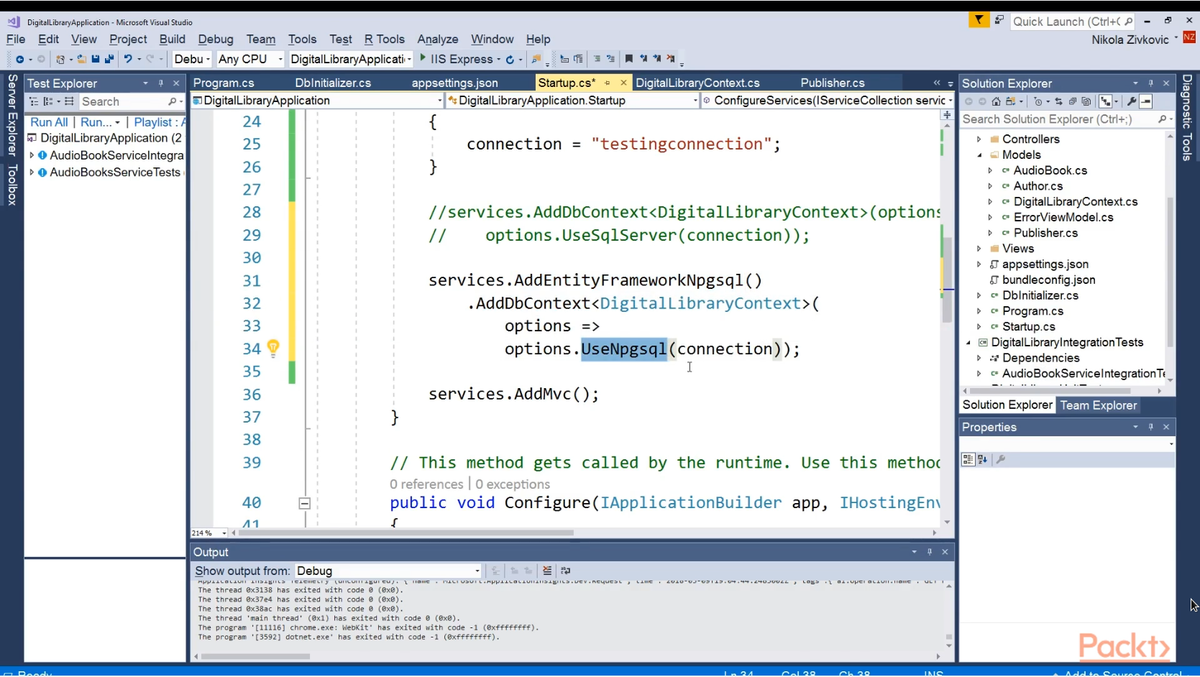Click the Home icon in Solution Explorer
This screenshot has height=677, width=1200.
[996, 101]
